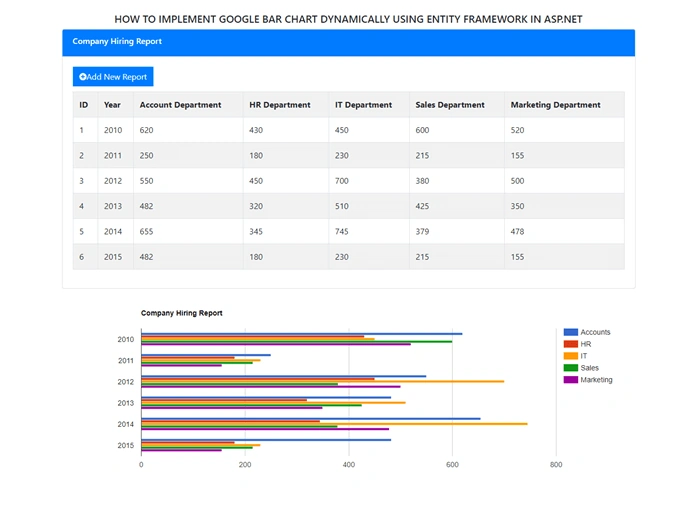Screen dimensions: 697x508
Task: Click the blue Accounts legend swatch
Action: tap(571, 332)
